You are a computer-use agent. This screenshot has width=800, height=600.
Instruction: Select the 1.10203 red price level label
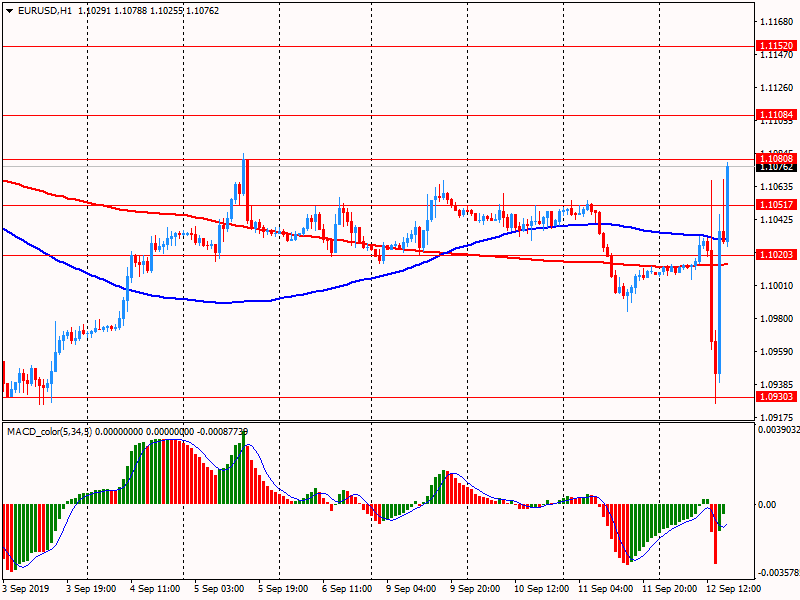(776, 255)
